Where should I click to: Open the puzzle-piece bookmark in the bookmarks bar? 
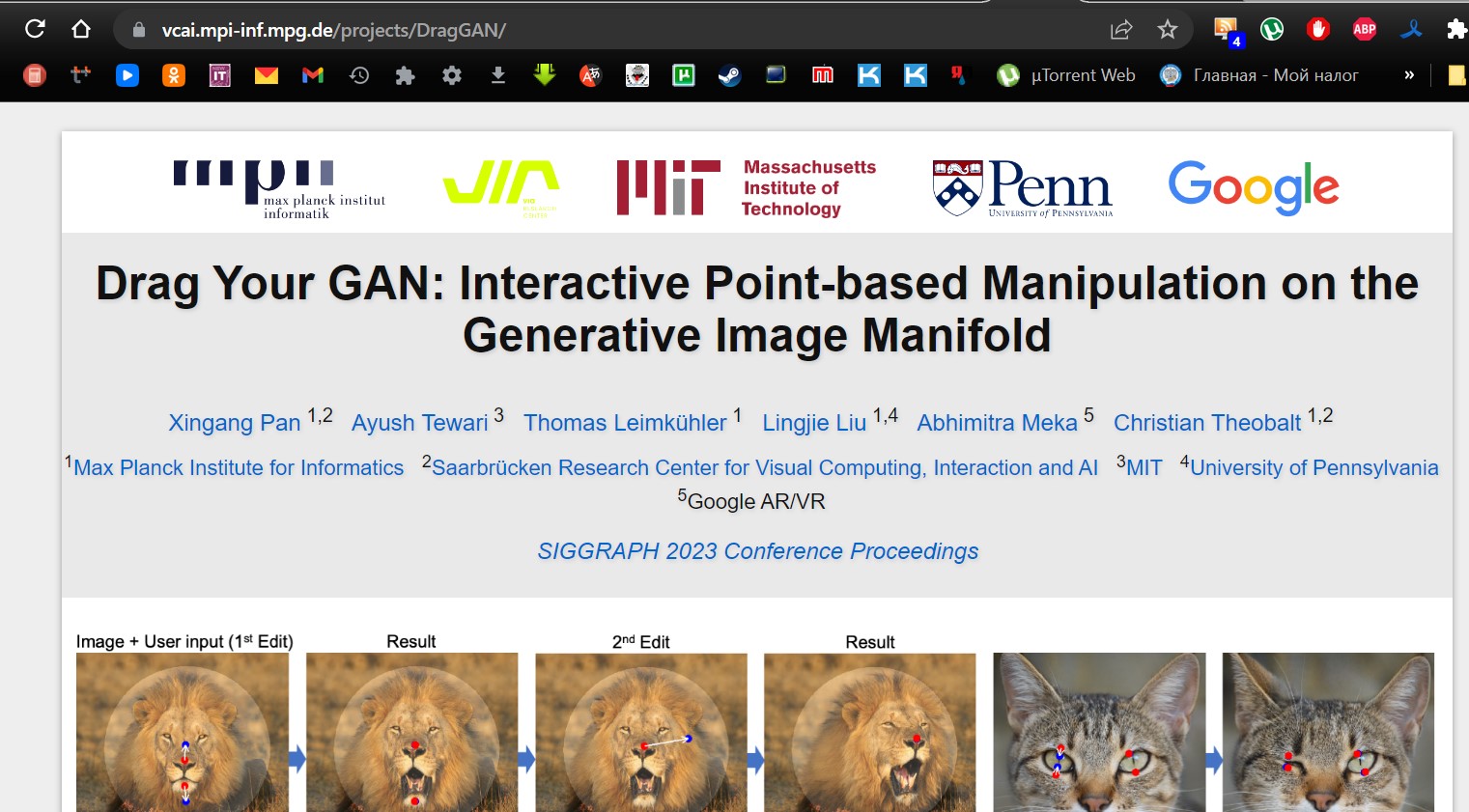tap(406, 75)
